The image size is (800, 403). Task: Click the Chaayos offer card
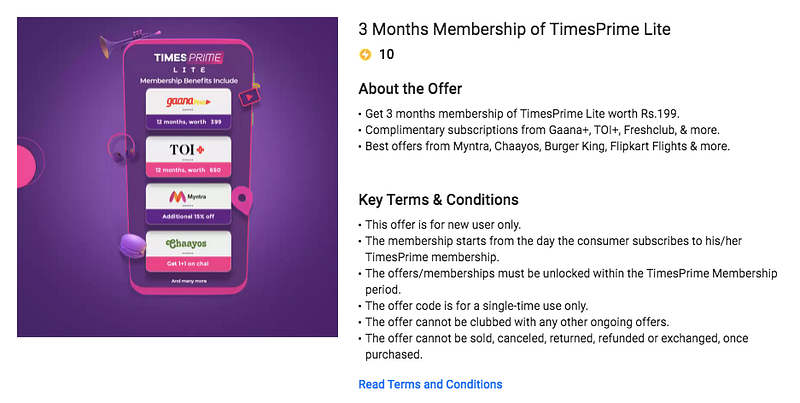(188, 251)
